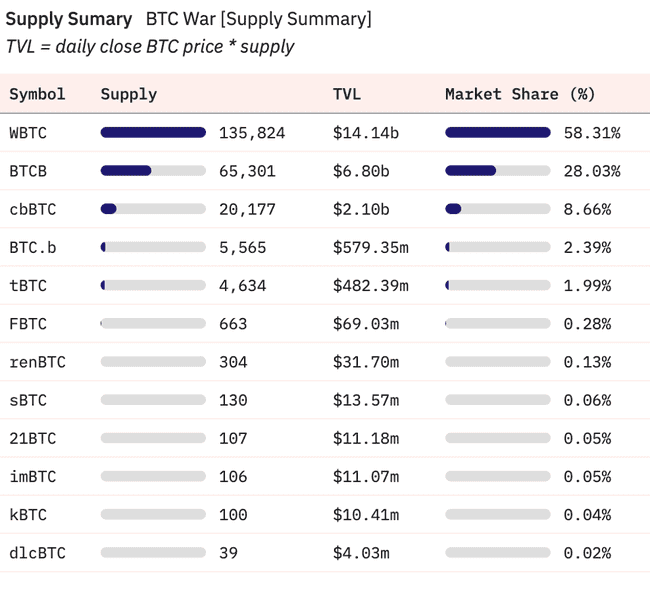Image resolution: width=650 pixels, height=590 pixels.
Task: Sort table by Symbol column header
Action: tap(37, 94)
